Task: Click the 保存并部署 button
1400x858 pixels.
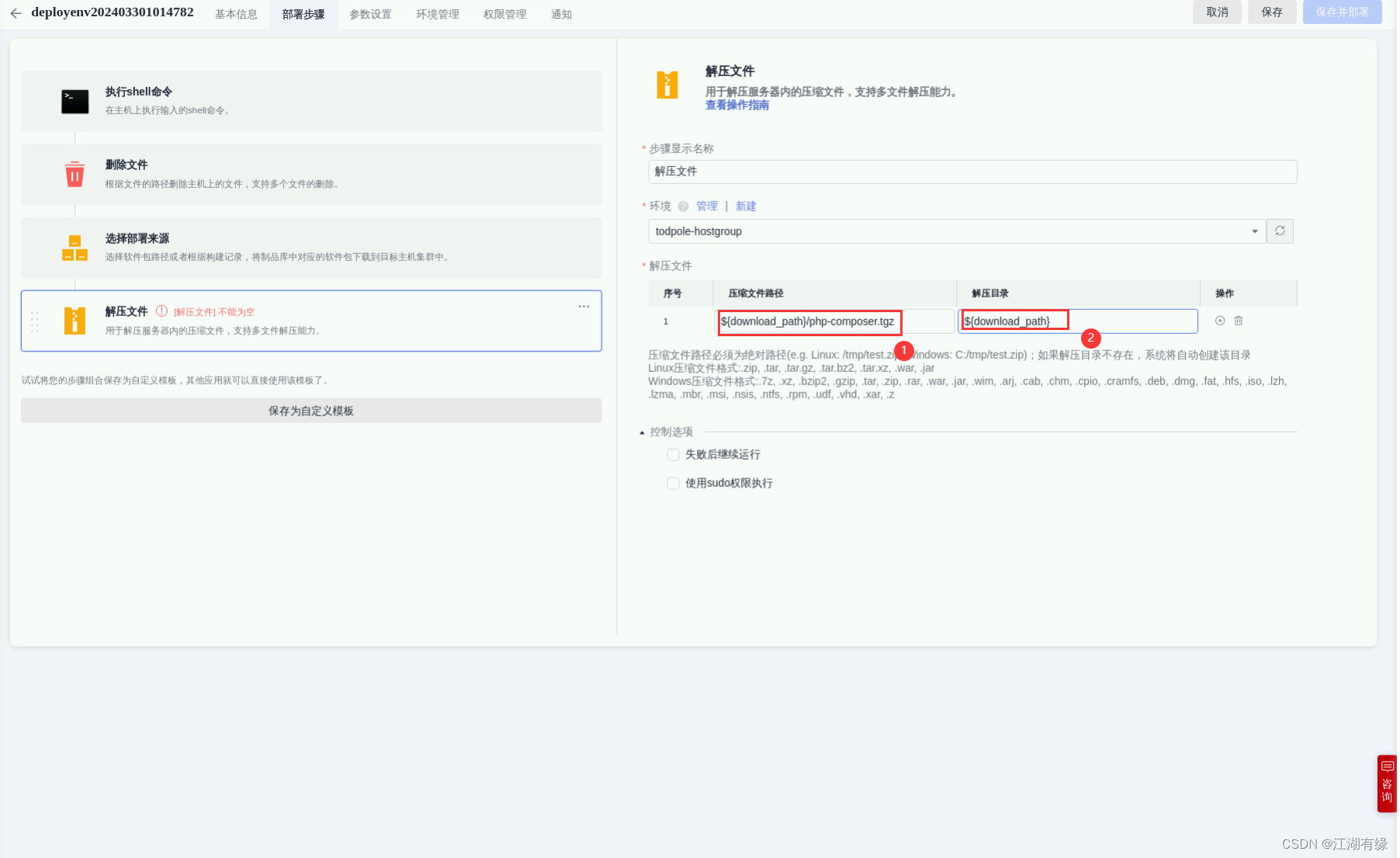Action: pos(1342,12)
